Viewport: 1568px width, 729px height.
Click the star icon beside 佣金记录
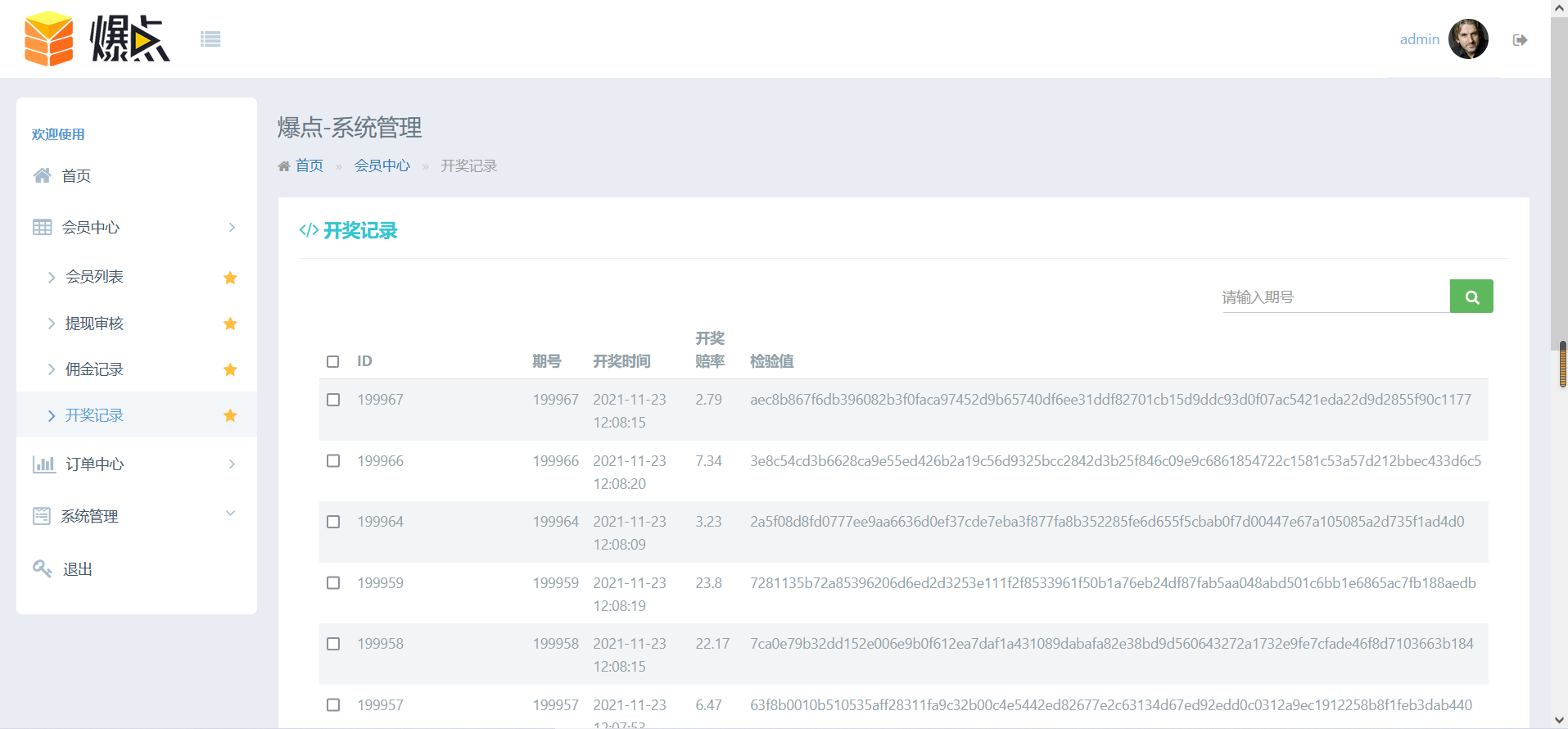230,369
